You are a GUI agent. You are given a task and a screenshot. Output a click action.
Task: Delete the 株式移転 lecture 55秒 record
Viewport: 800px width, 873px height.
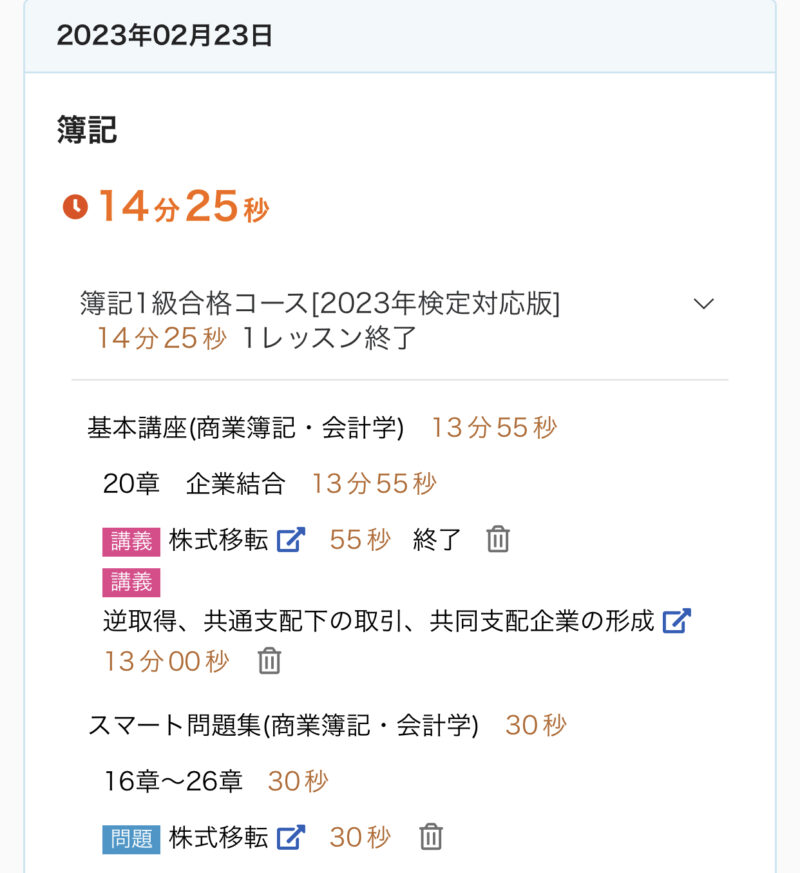pyautogui.click(x=498, y=540)
